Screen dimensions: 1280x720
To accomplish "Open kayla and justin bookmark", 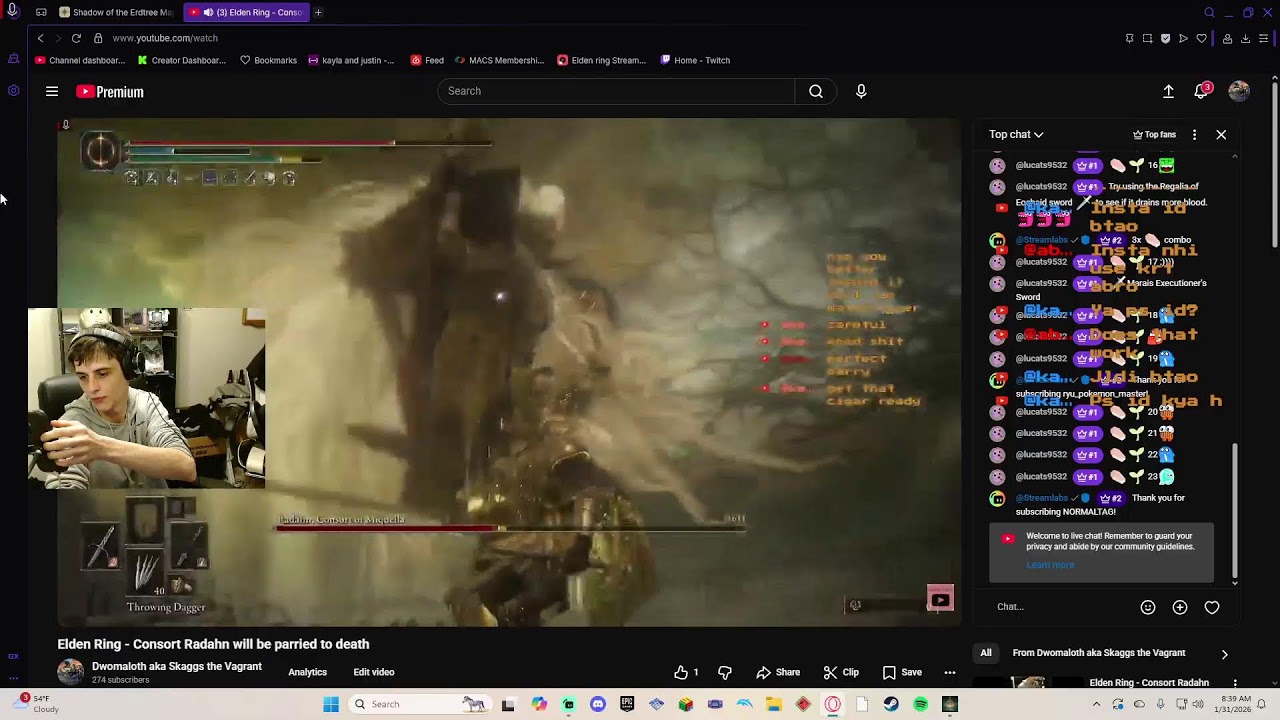I will (x=351, y=60).
